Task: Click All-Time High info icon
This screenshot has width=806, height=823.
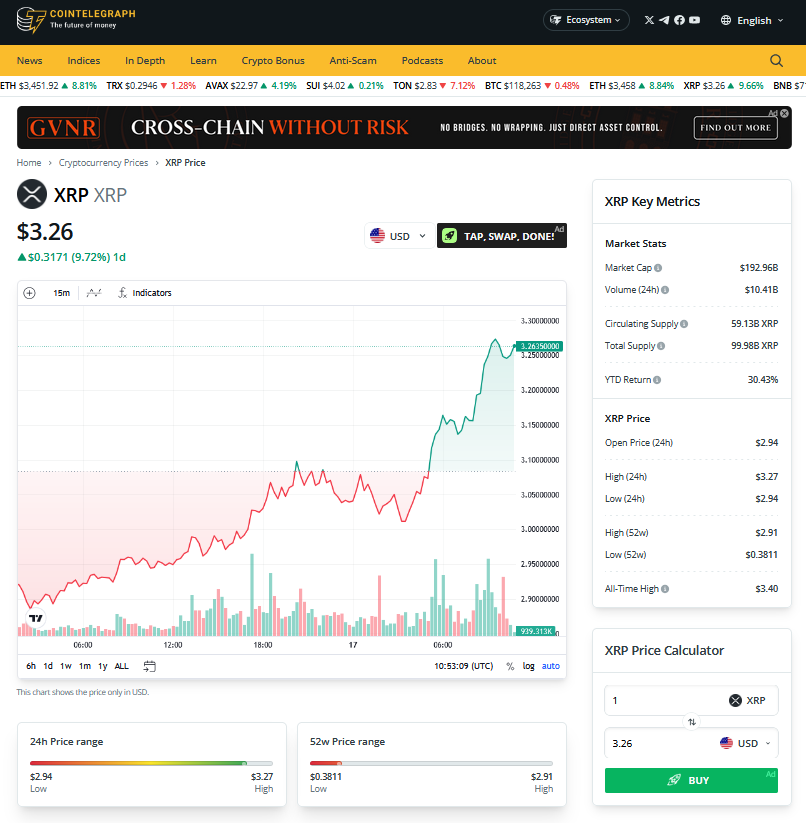Action: point(665,589)
